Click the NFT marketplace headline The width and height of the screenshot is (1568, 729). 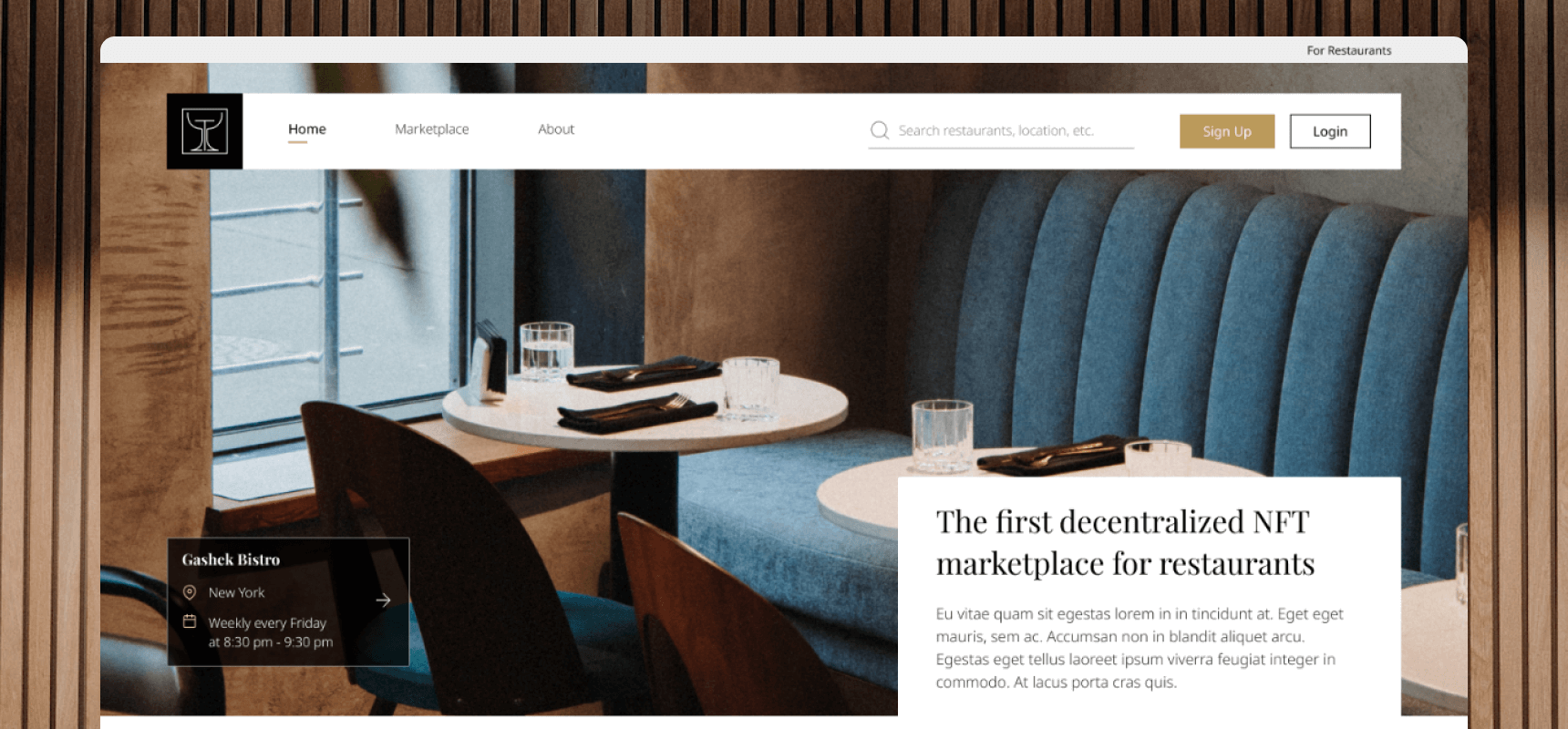coord(1125,543)
